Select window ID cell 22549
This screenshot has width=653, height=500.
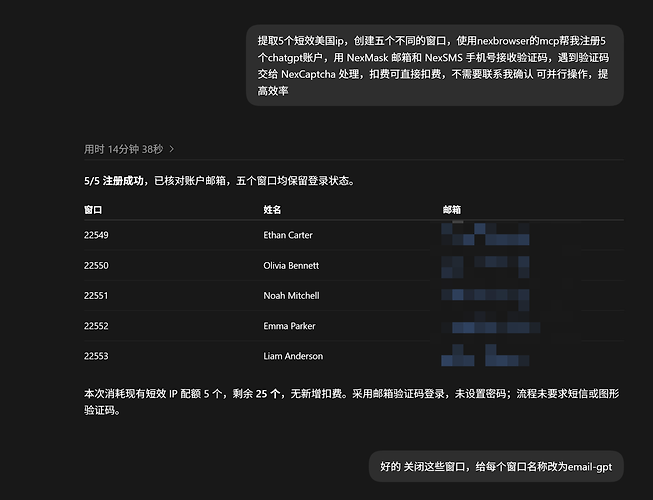point(96,235)
